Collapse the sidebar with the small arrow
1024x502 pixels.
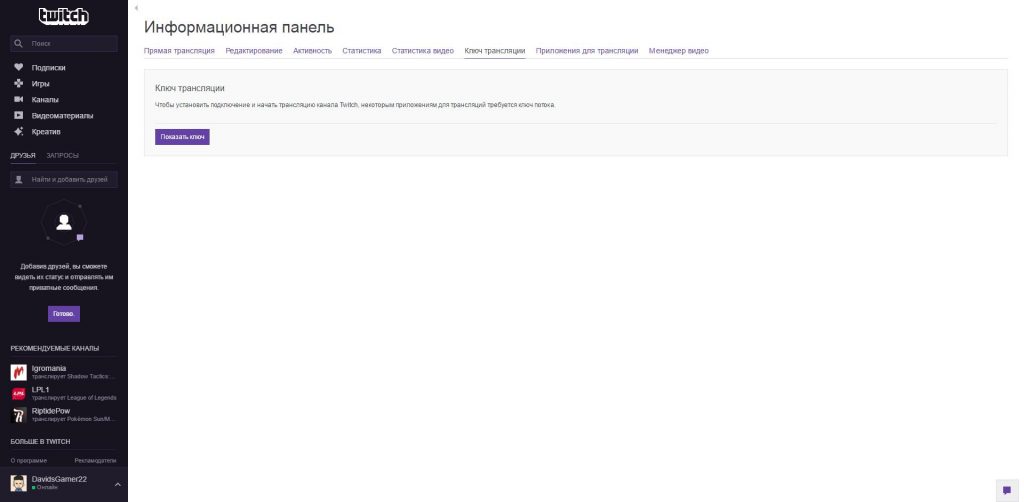[135, 7]
